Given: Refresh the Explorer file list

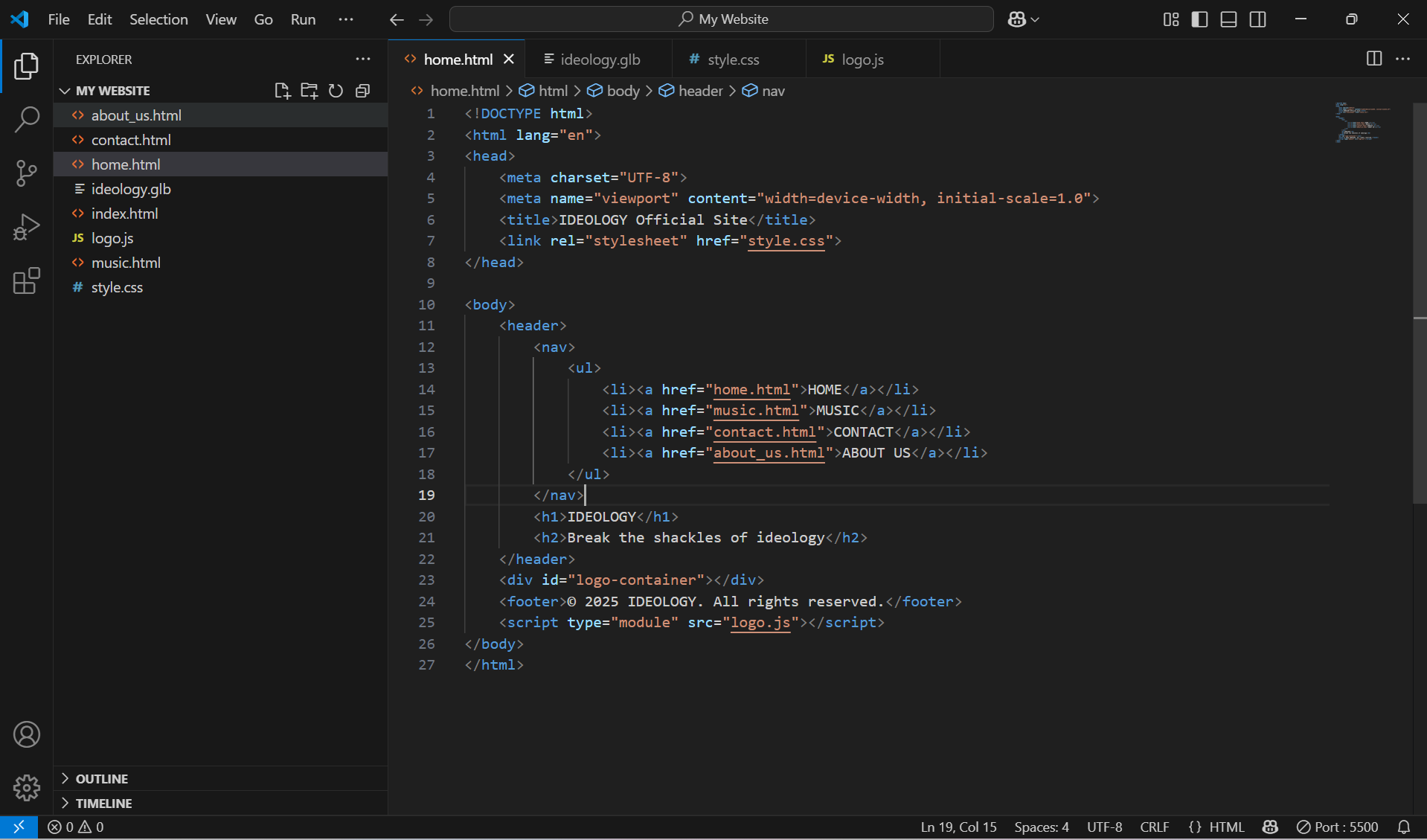Looking at the screenshot, I should click(336, 91).
